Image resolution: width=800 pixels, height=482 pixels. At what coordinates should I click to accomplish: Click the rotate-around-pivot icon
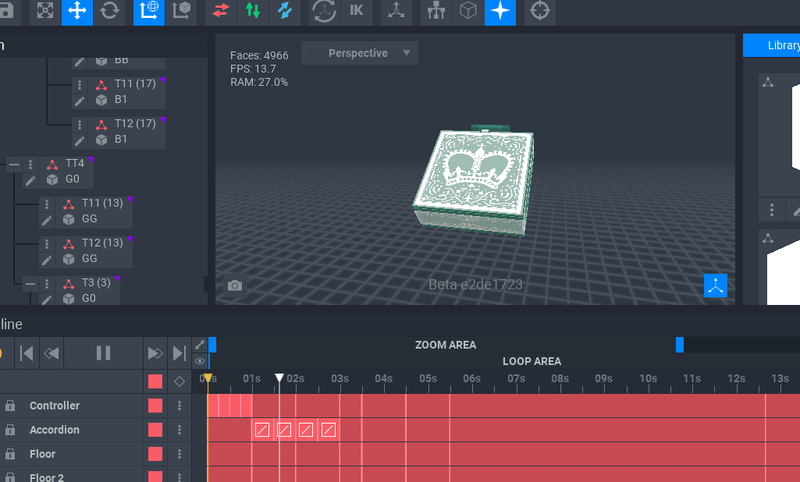point(324,11)
